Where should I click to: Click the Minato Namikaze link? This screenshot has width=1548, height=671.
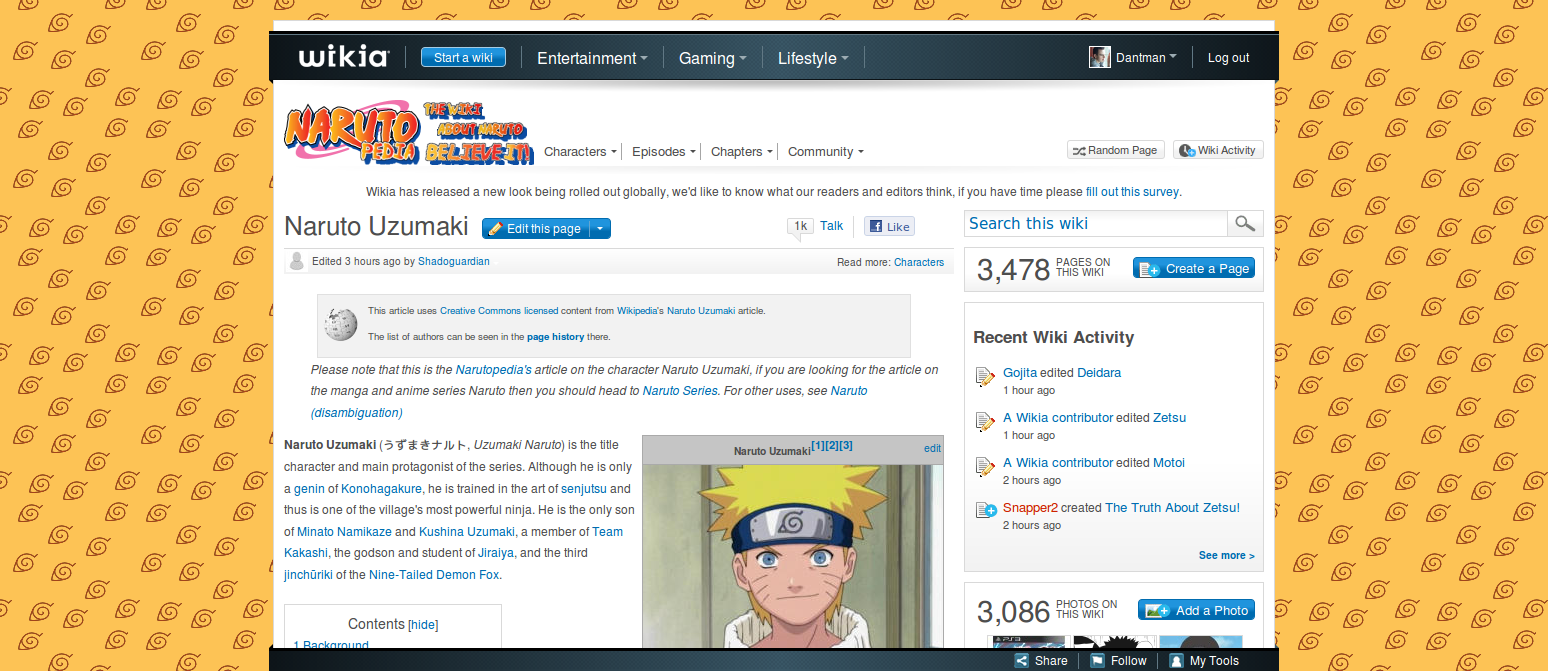click(344, 532)
